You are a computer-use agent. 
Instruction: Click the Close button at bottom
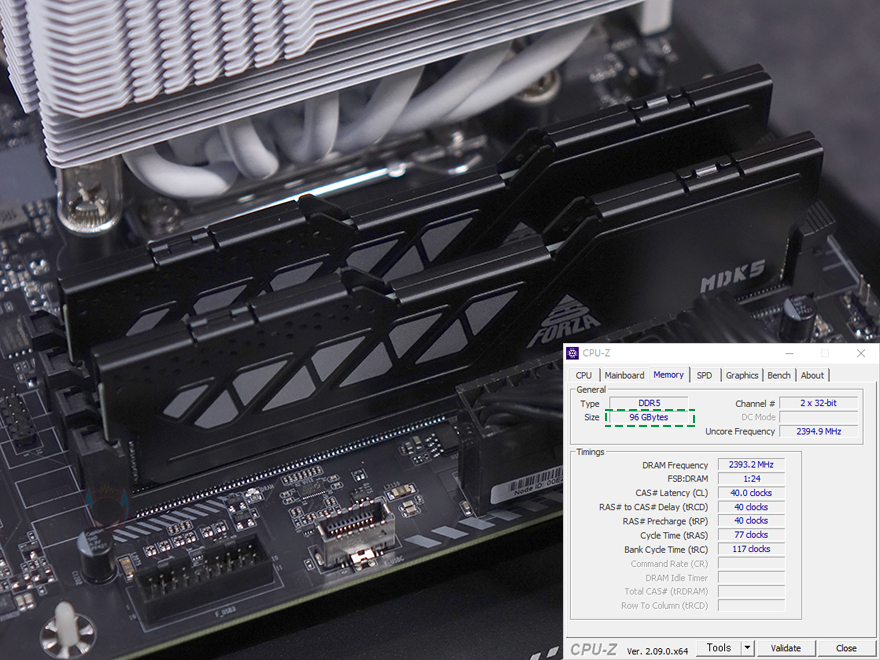[846, 648]
